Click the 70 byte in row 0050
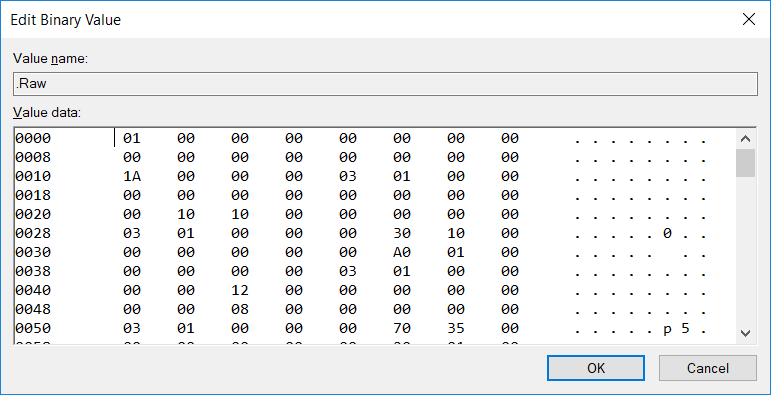The image size is (771, 395). pyautogui.click(x=402, y=328)
